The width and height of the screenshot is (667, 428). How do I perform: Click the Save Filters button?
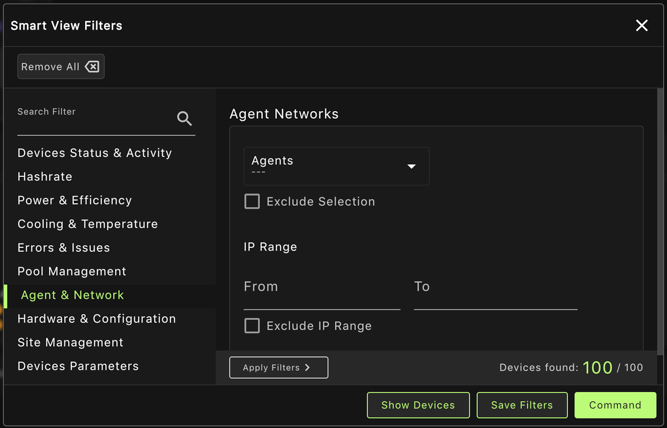coord(522,405)
